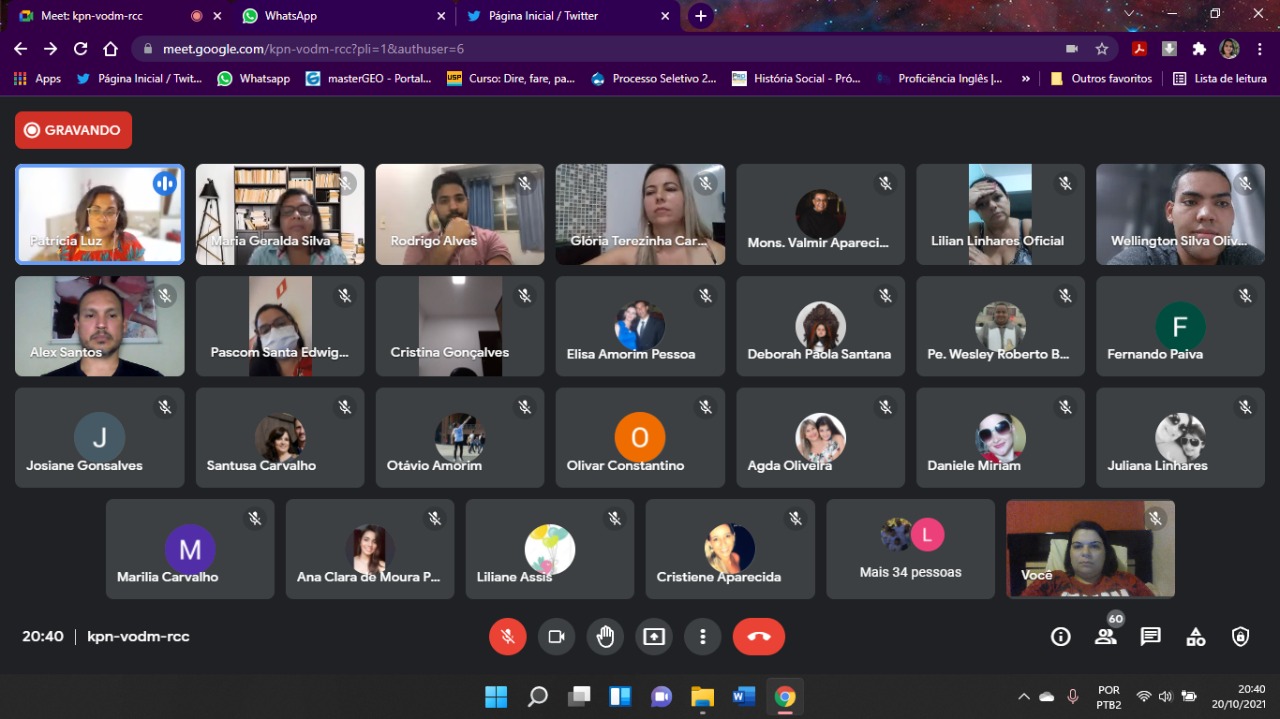Click the Patricia Luz video tile
Viewport: 1280px width, 719px height.
[x=100, y=214]
